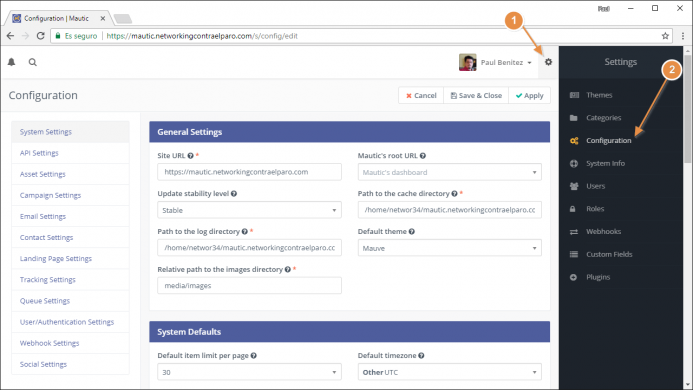Select Contact Settings tab
This screenshot has width=693, height=390.
pyautogui.click(x=70, y=237)
